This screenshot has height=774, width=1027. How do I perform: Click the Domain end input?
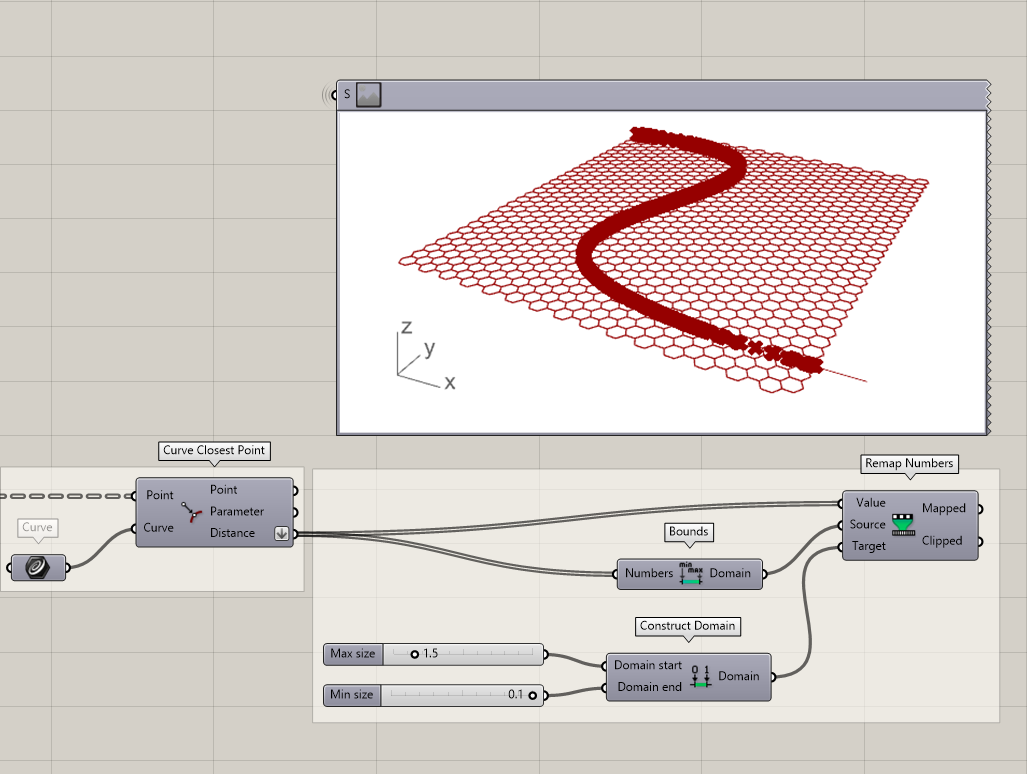pyautogui.click(x=649, y=687)
